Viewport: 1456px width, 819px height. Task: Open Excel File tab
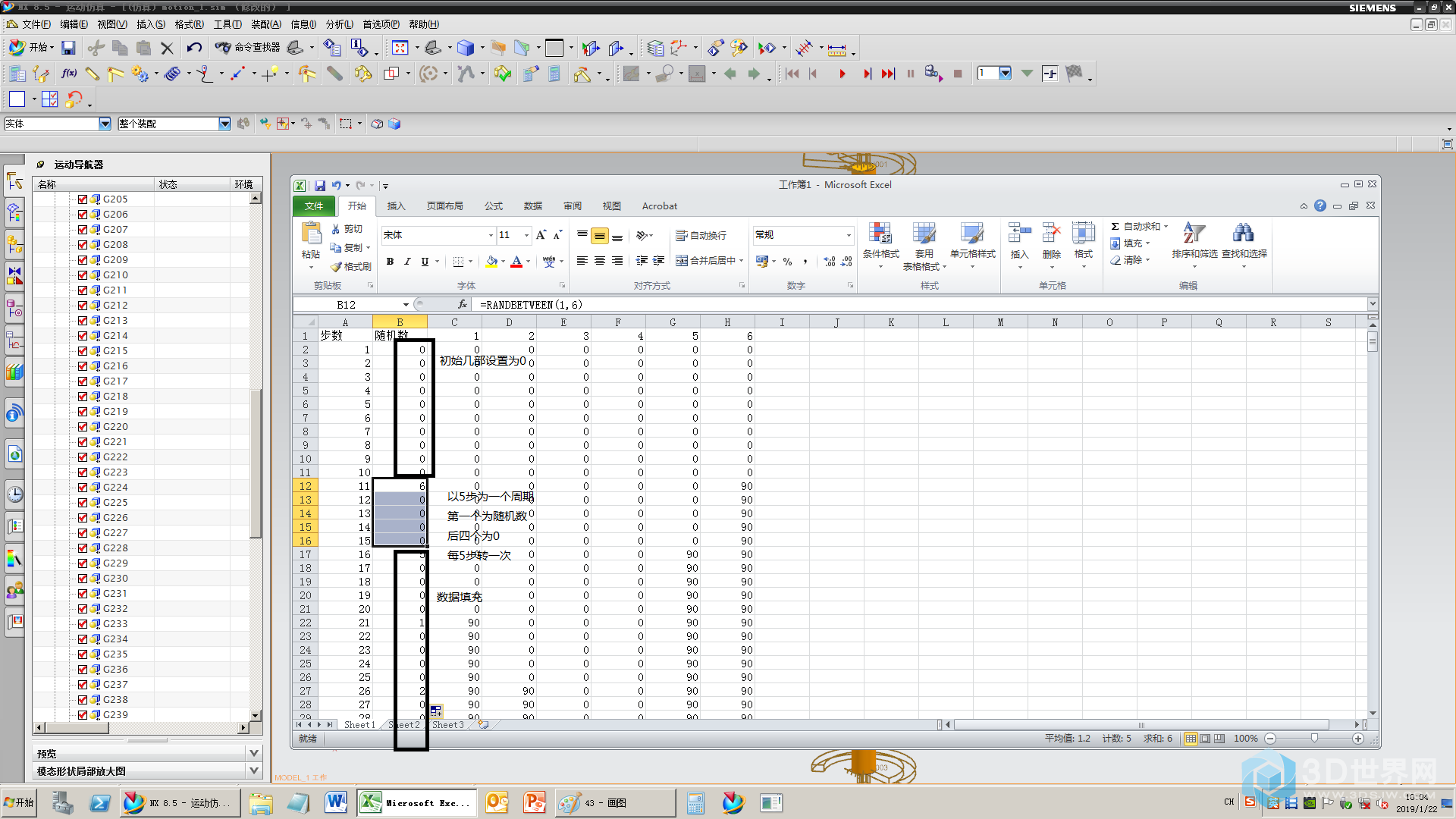coord(314,206)
